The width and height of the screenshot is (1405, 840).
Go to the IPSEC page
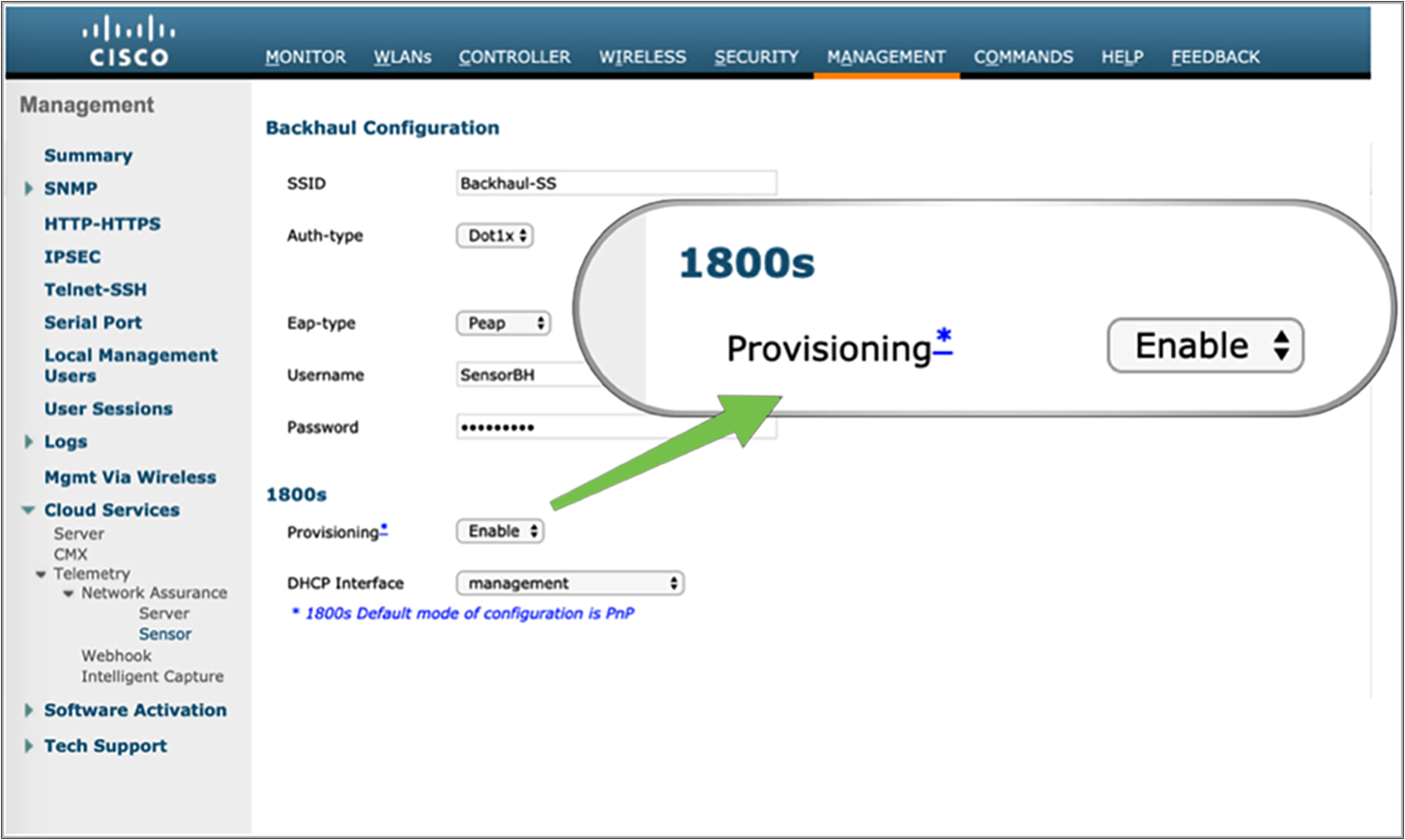pos(72,257)
